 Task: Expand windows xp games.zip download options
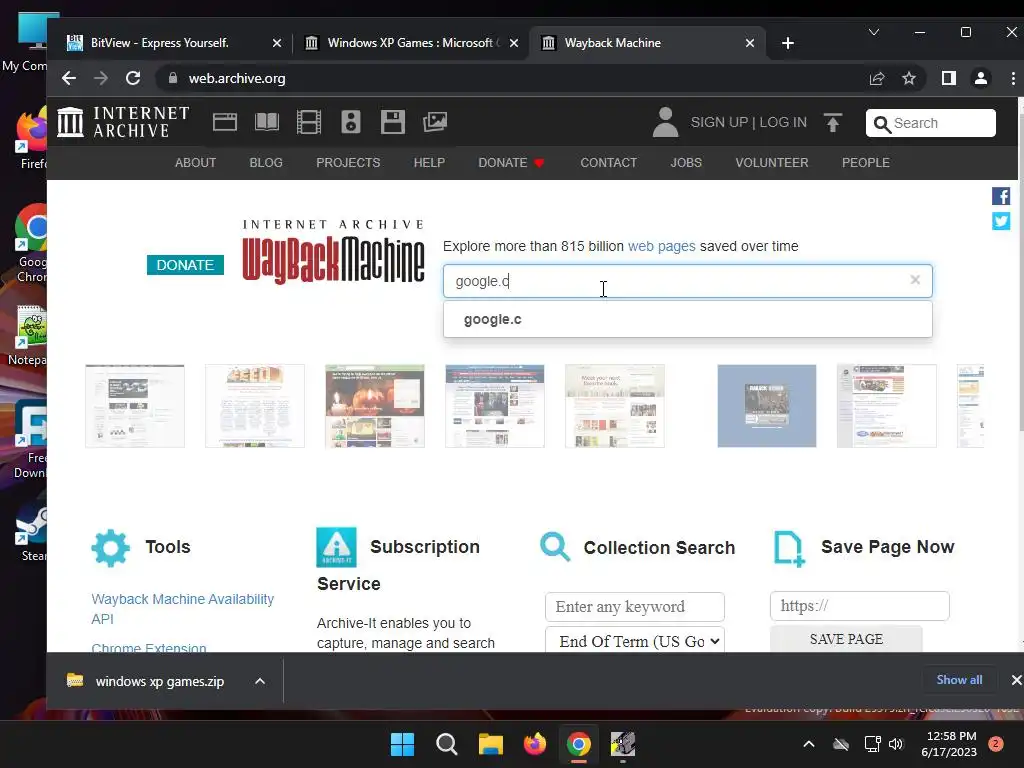coord(260,681)
